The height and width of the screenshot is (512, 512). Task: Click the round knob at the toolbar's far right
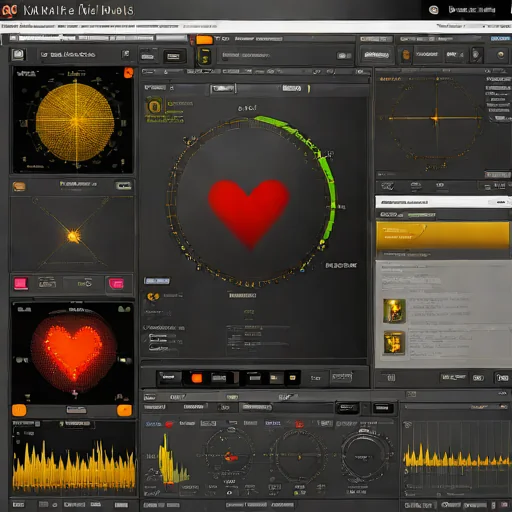[500, 55]
